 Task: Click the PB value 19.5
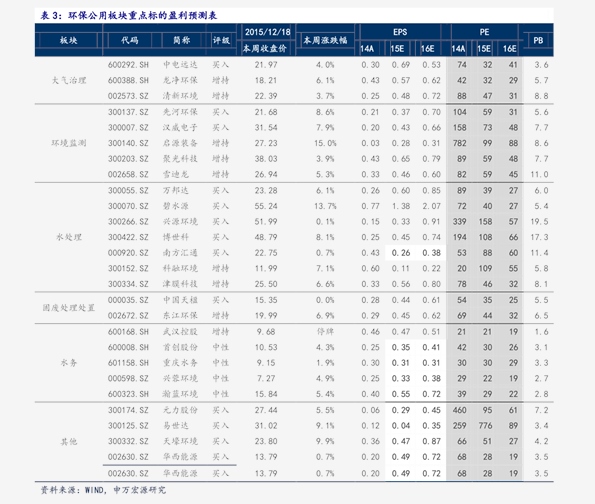tap(539, 222)
